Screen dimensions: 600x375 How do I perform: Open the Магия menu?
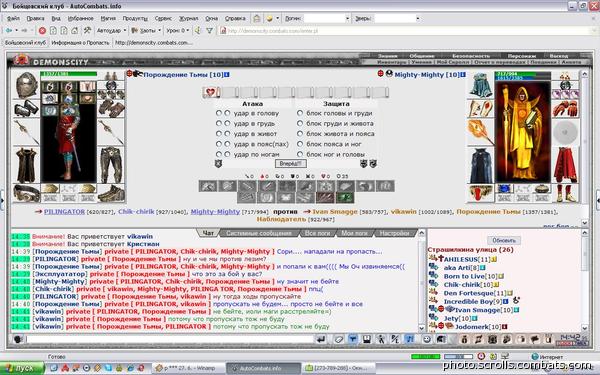[108, 18]
